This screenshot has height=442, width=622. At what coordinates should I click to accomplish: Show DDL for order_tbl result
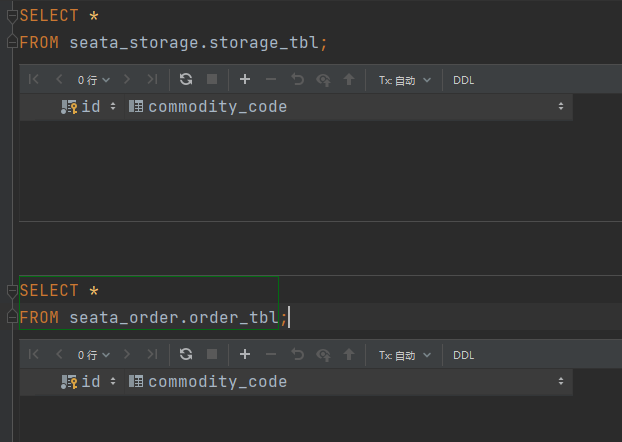coord(463,355)
